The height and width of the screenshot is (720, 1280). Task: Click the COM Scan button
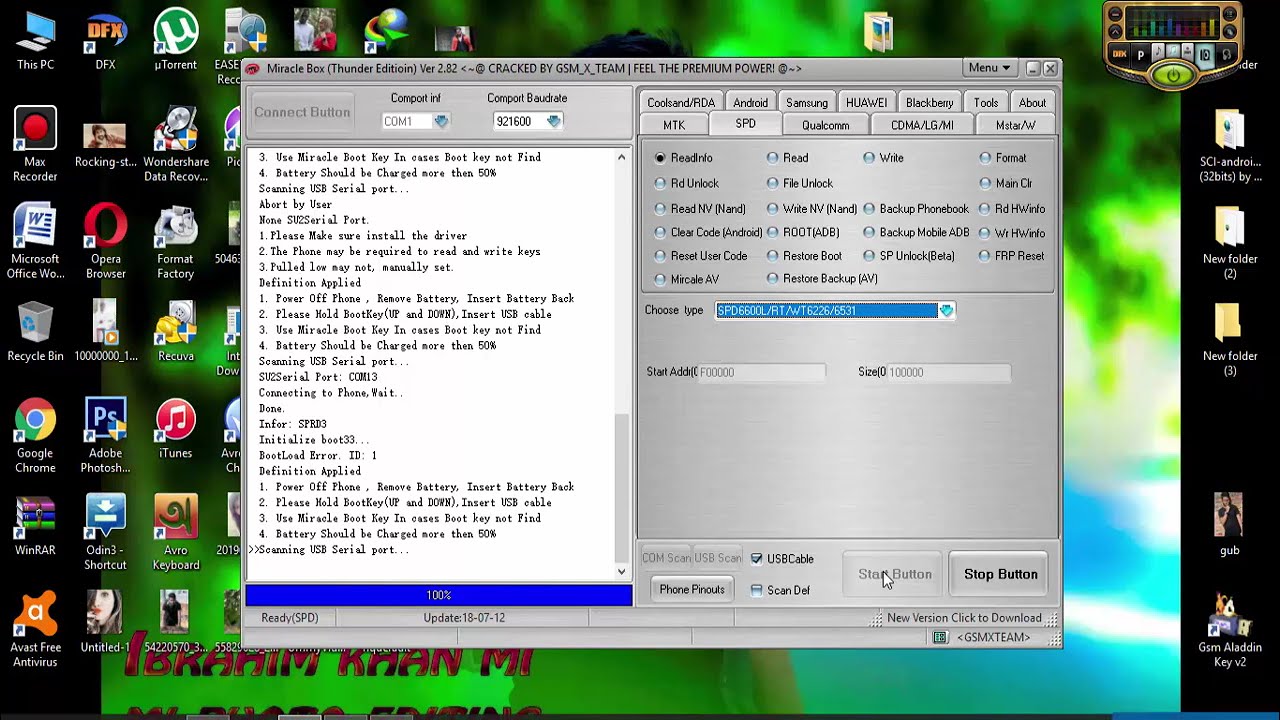click(x=666, y=558)
